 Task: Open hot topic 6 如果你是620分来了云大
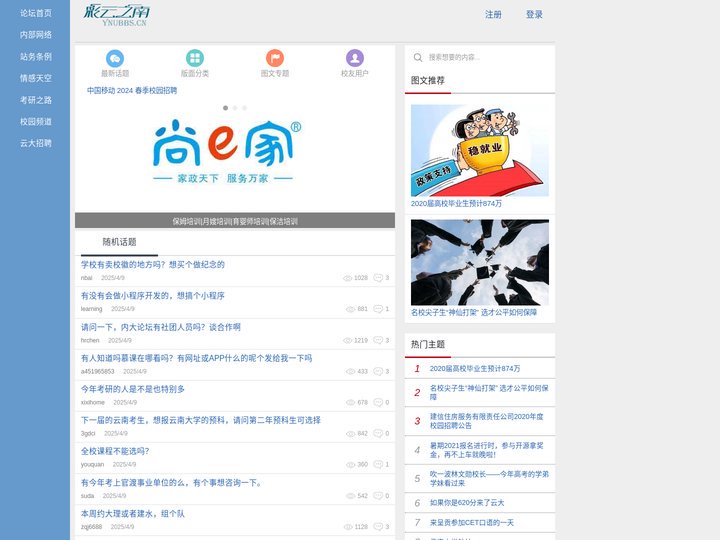(467, 503)
